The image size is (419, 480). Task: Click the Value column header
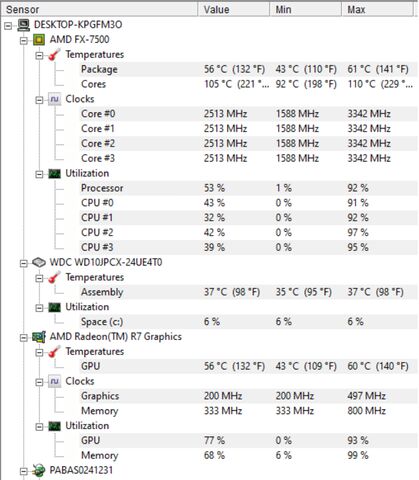[x=234, y=9]
